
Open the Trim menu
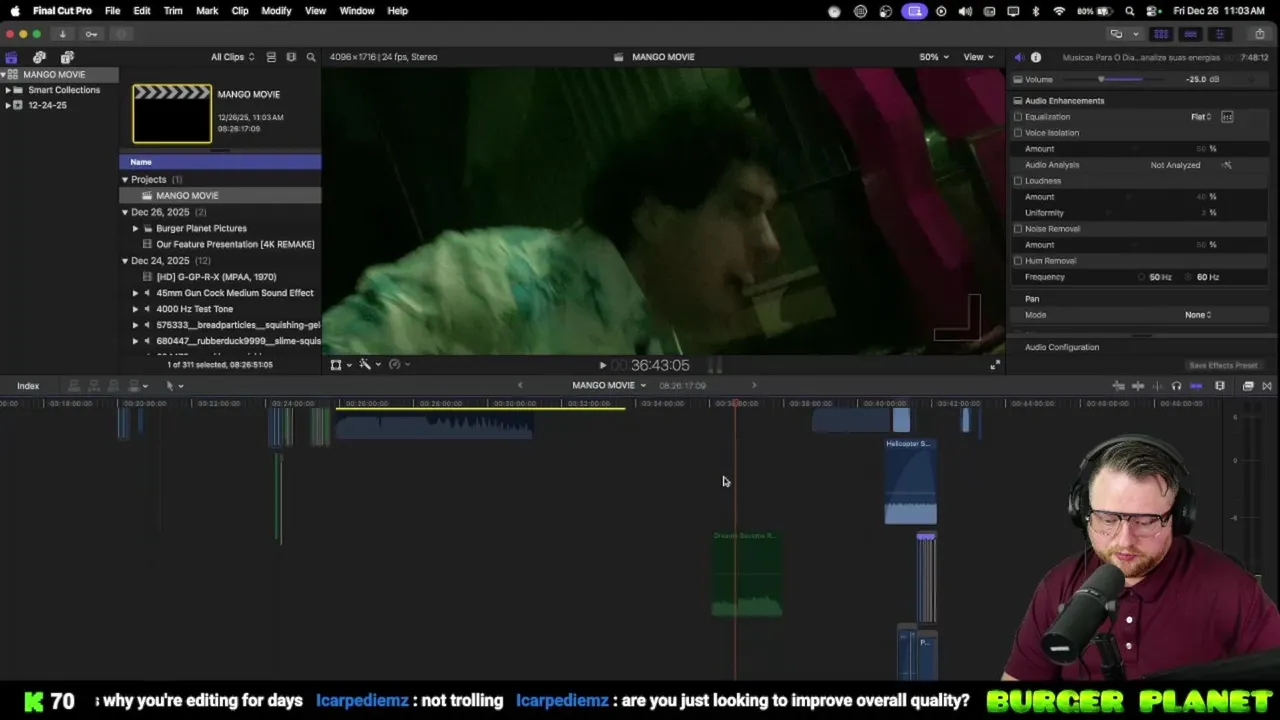tap(173, 11)
